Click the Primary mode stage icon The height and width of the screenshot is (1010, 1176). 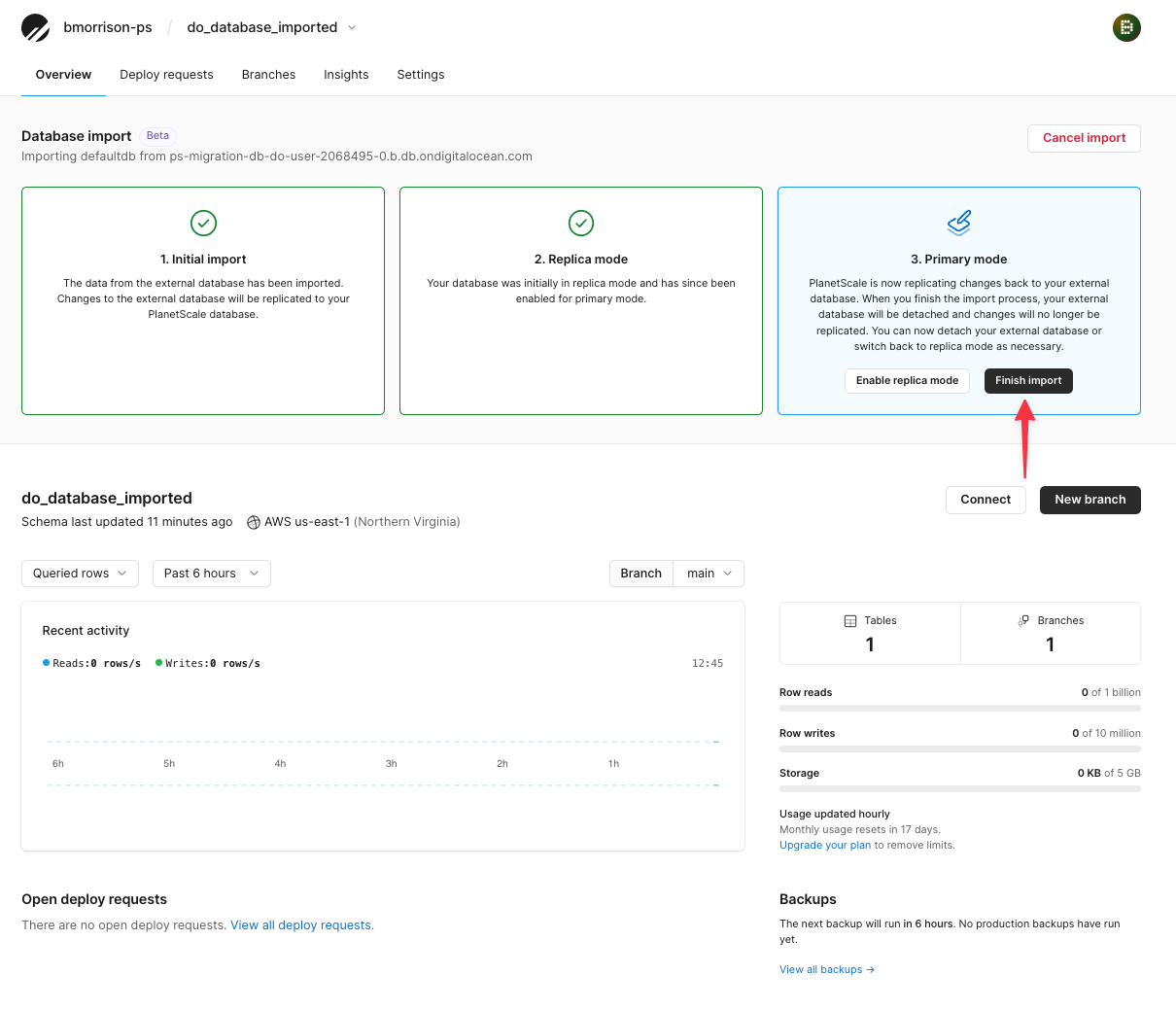tap(959, 224)
